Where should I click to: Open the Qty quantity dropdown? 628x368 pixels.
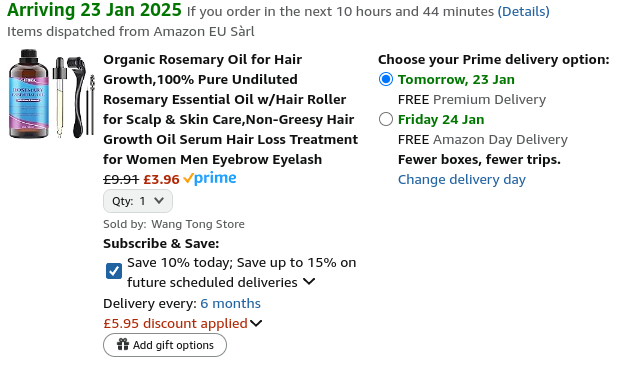point(138,201)
